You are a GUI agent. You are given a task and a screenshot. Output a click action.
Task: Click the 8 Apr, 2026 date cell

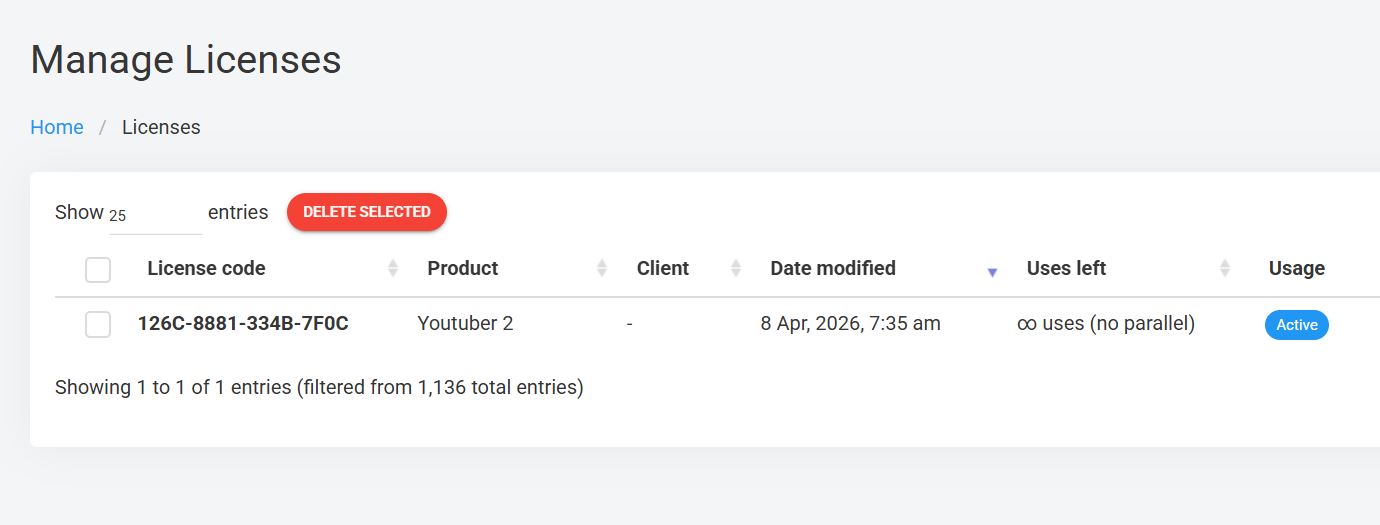[x=850, y=324]
